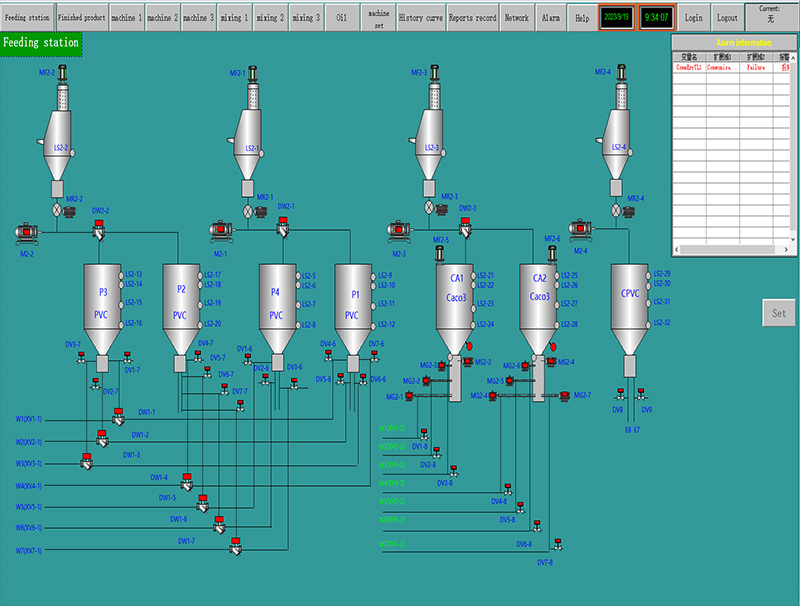
Task: Click the DW2-3 valve icon
Action: [463, 225]
